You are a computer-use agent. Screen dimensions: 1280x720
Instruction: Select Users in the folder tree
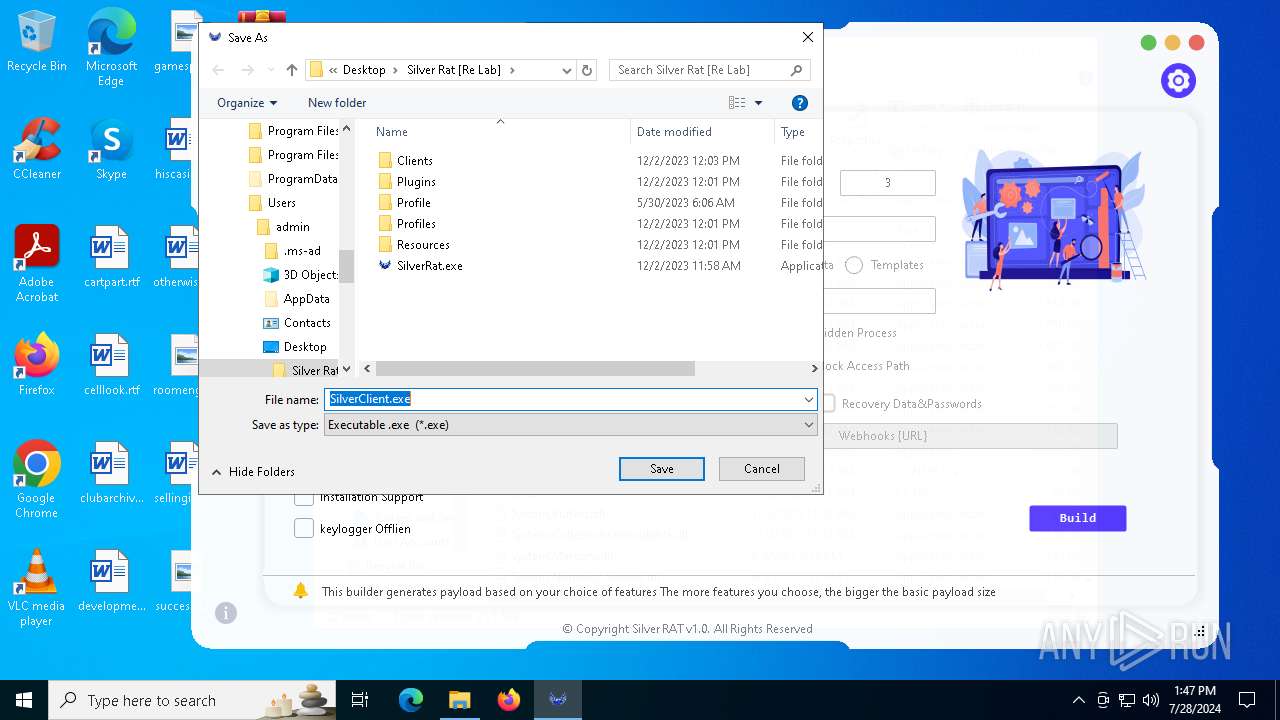point(282,203)
